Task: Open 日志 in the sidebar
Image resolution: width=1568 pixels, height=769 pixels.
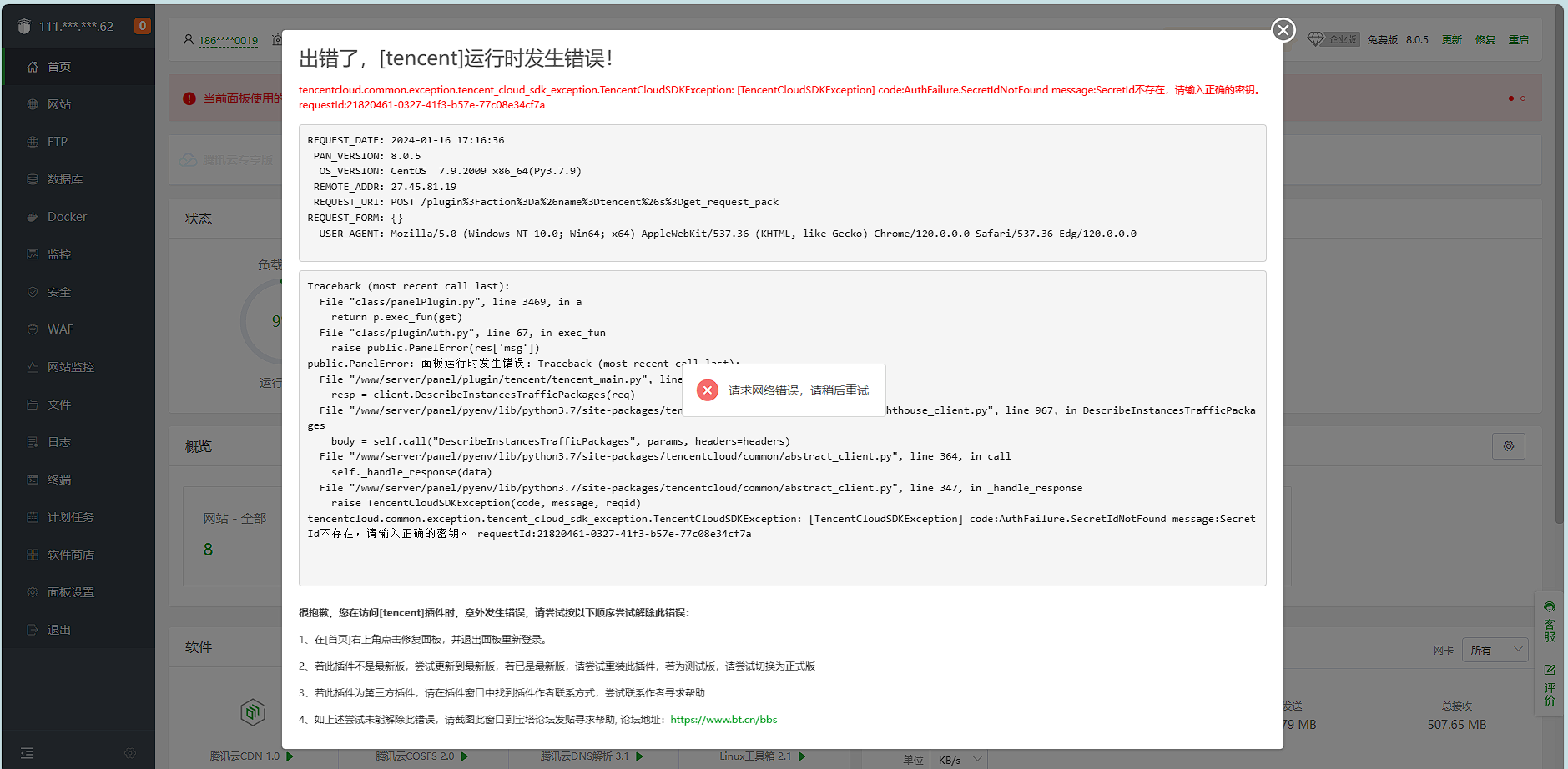Action: 59,442
